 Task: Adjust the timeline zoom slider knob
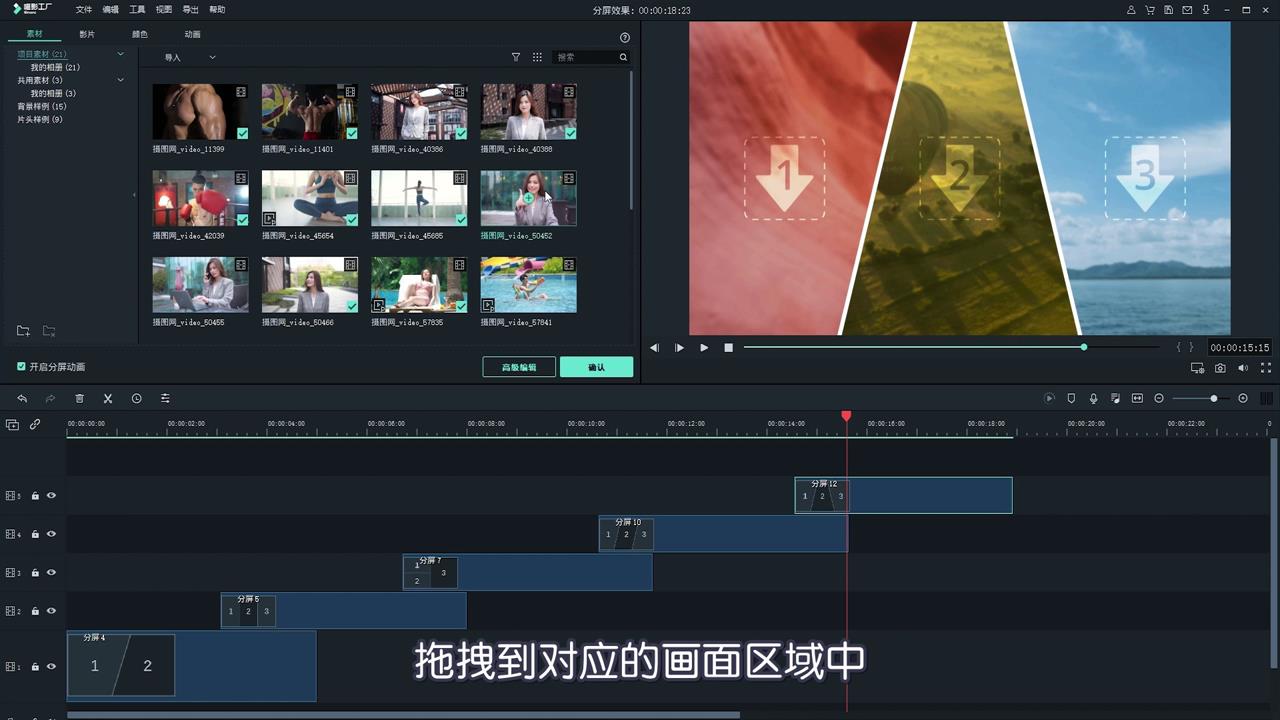(x=1214, y=398)
